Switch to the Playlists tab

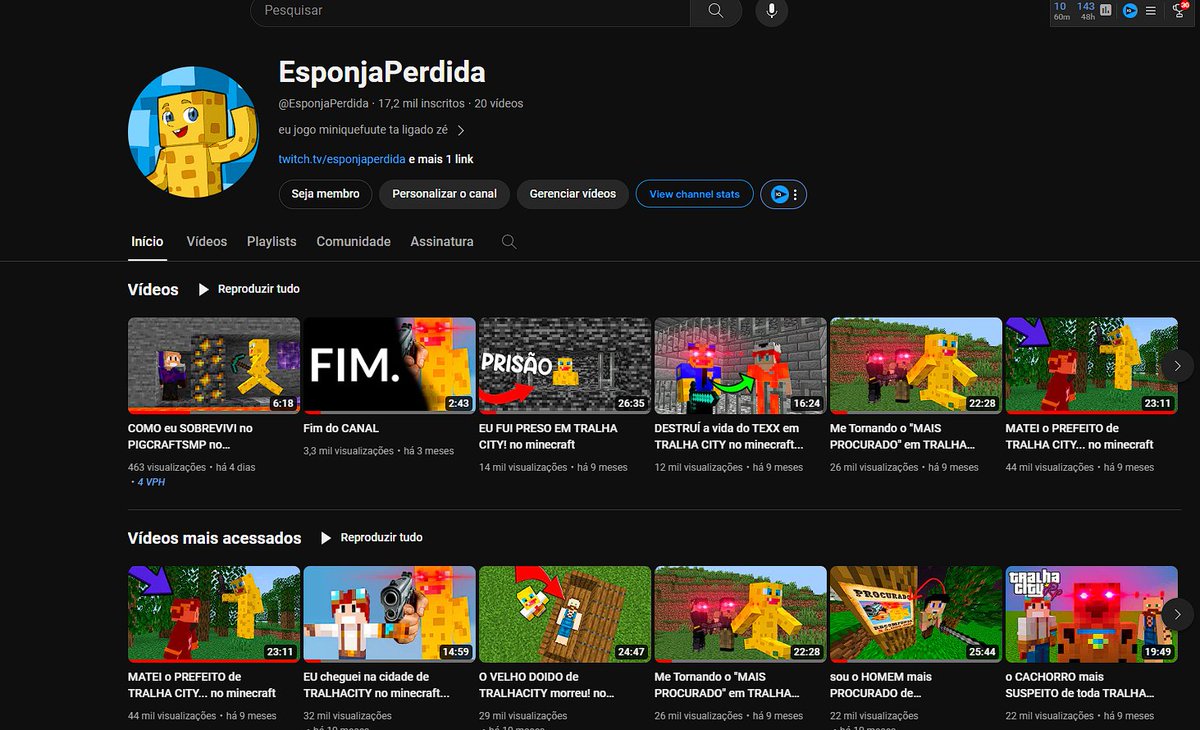[271, 241]
